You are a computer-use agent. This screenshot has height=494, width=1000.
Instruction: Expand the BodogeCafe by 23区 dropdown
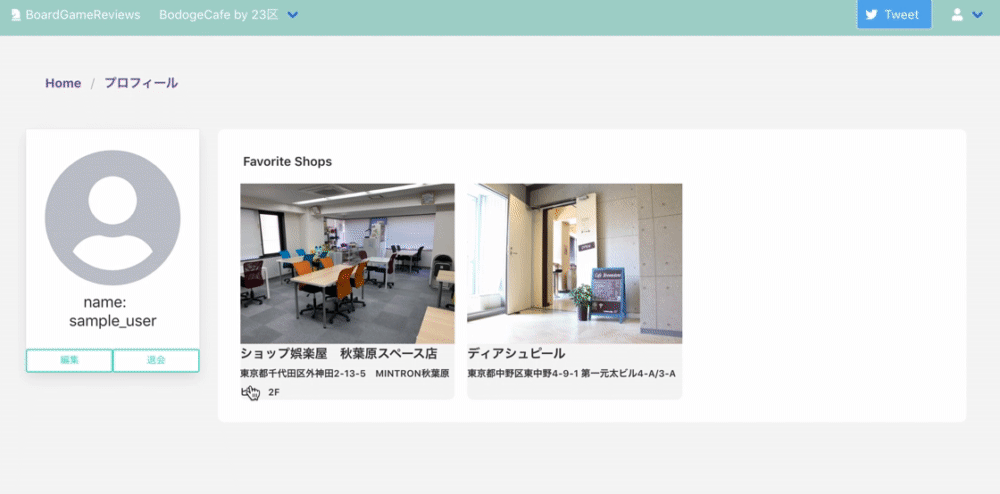[228, 15]
